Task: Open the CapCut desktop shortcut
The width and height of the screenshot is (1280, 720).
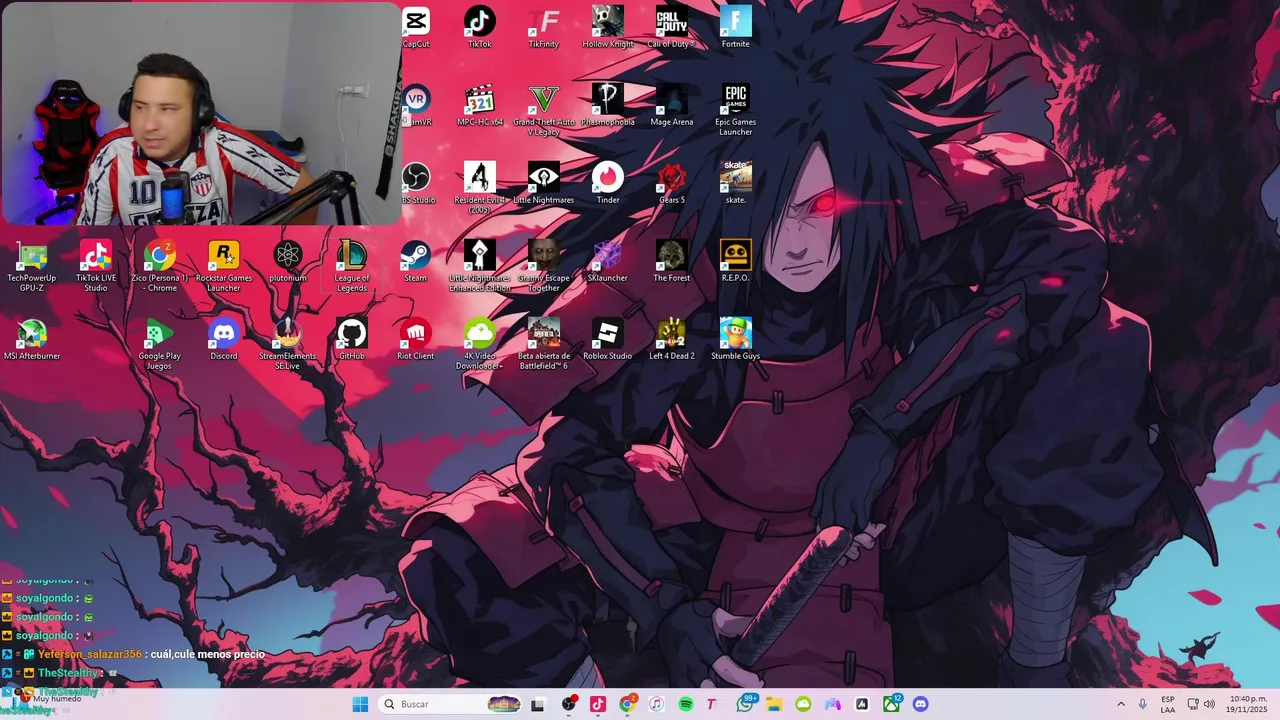Action: click(416, 27)
